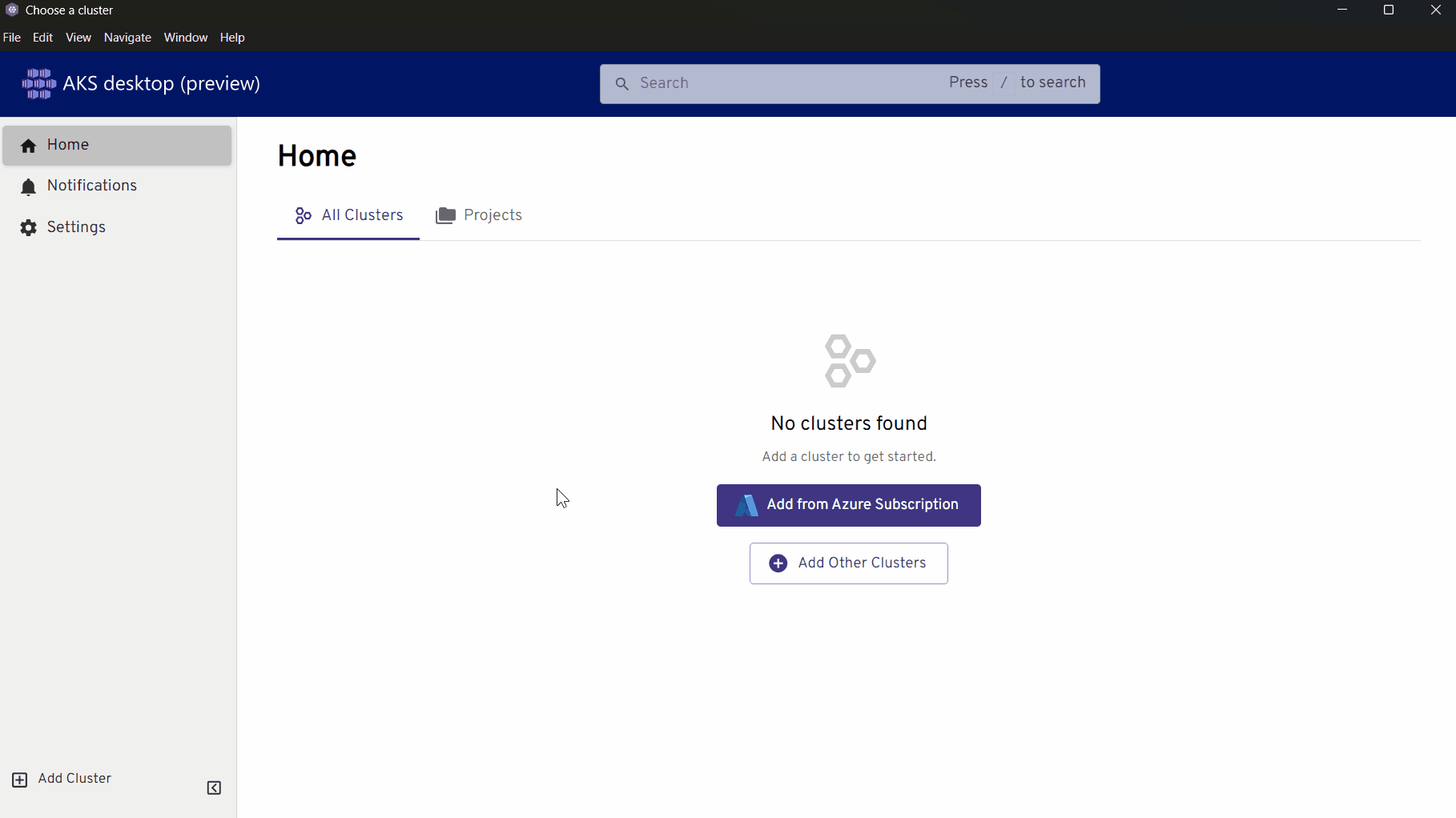Viewport: 1456px width, 818px height.
Task: Open Settings using the gear icon
Action: (29, 227)
